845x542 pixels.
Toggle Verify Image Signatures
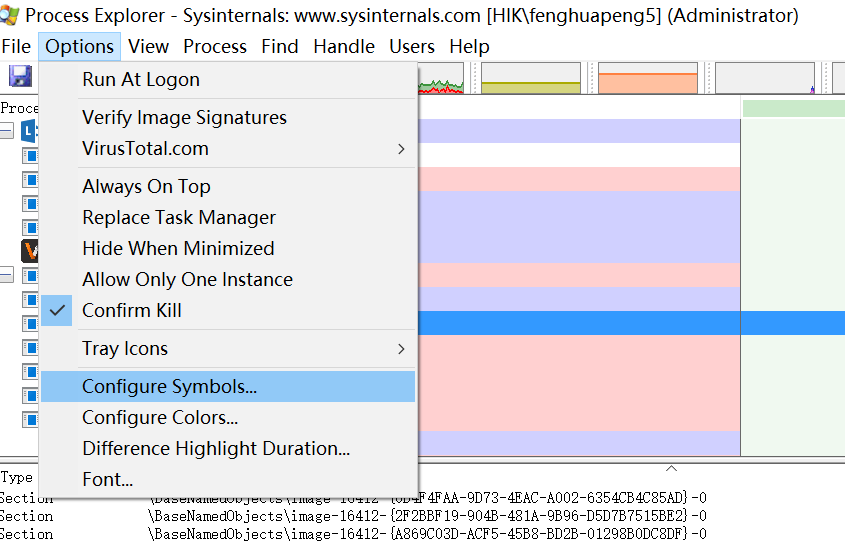click(x=228, y=117)
